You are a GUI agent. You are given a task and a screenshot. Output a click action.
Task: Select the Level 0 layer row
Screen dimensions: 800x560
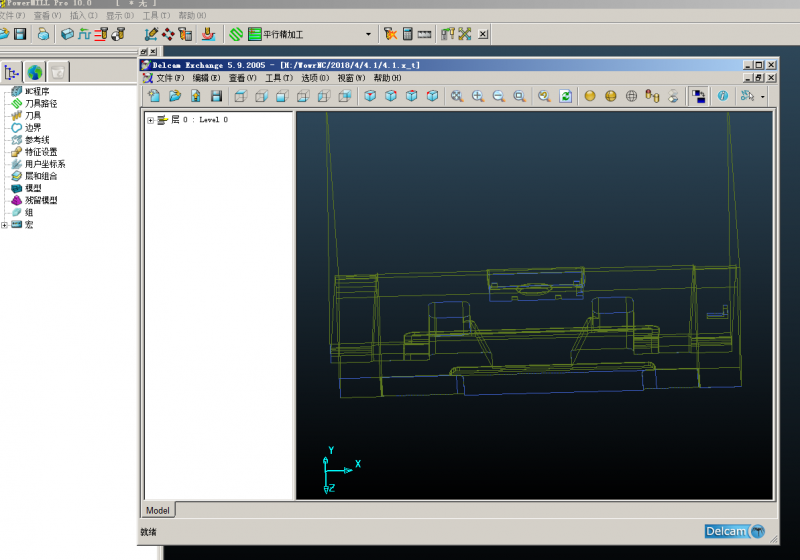[193, 120]
